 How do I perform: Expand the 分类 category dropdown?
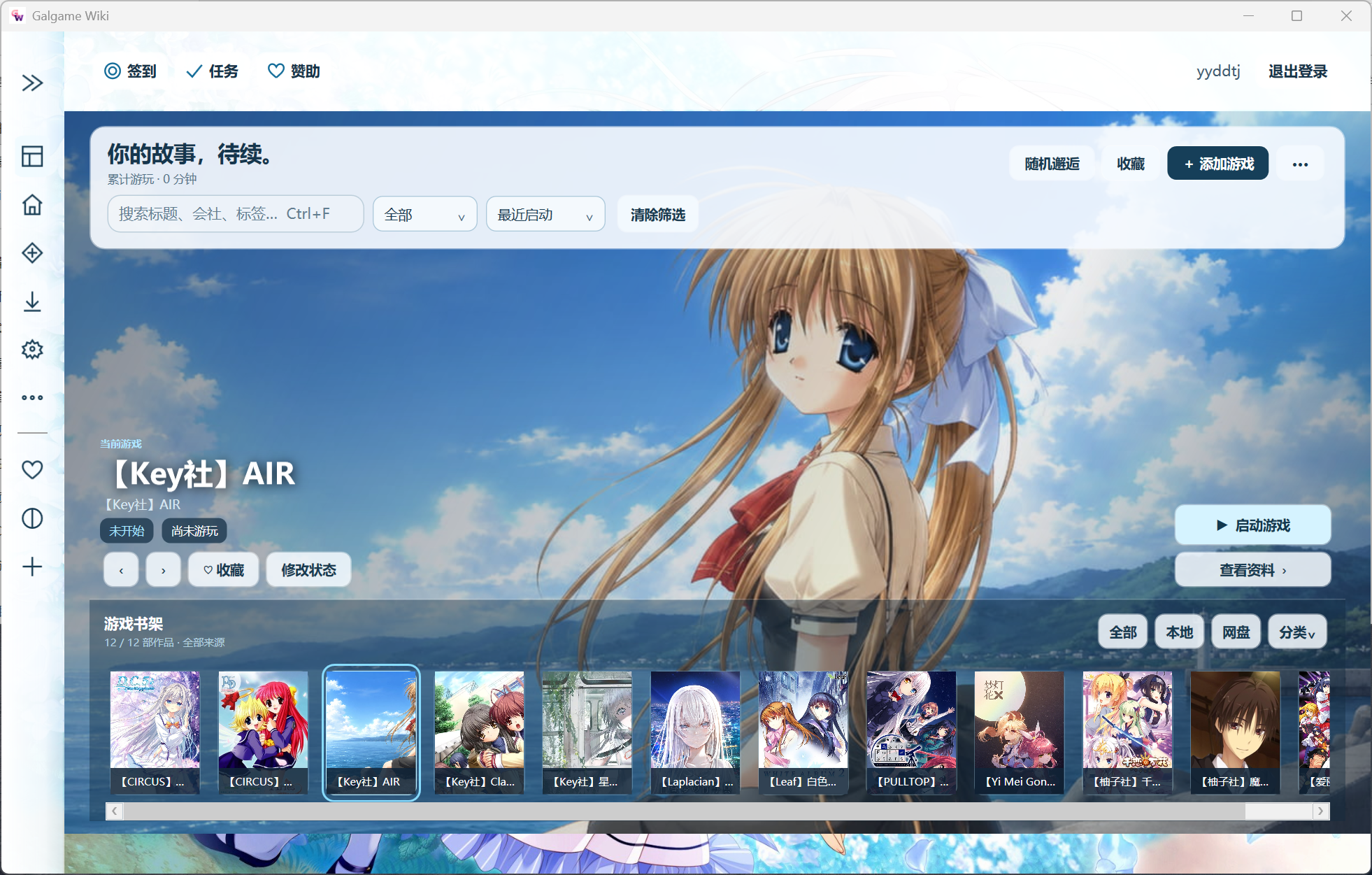point(1297,632)
